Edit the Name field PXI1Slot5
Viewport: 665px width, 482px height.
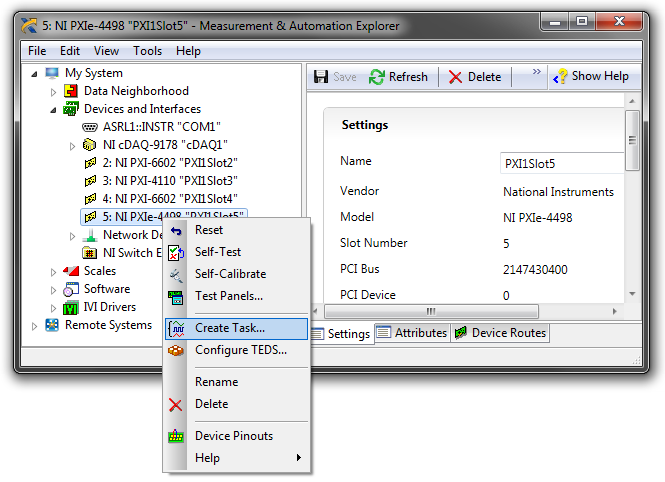[x=562, y=164]
